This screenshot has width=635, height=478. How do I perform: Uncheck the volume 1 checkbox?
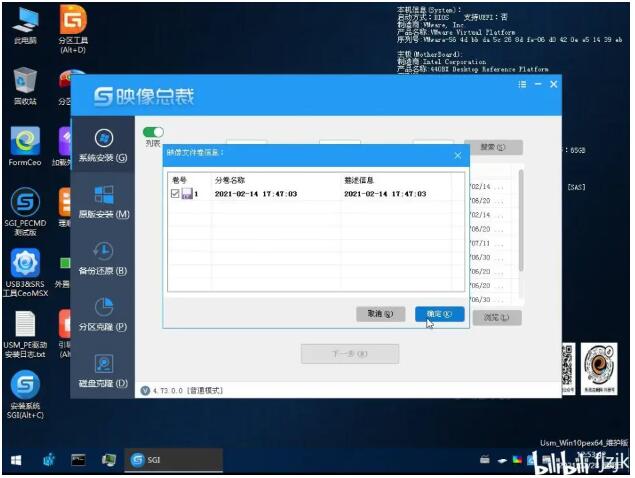(x=176, y=194)
